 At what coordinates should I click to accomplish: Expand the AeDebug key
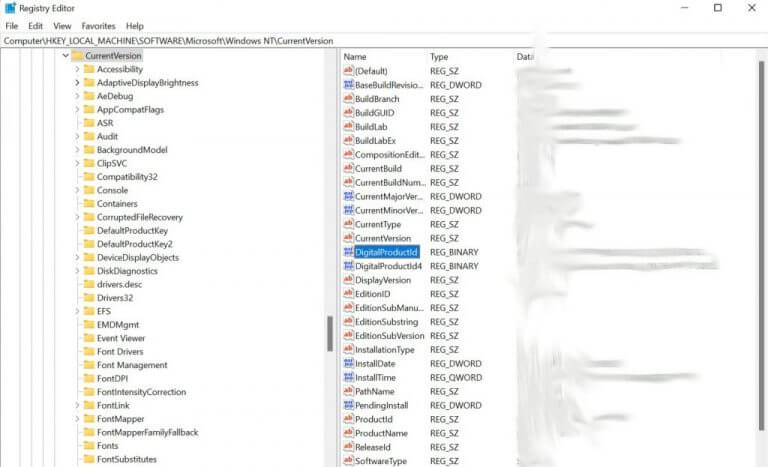tap(77, 96)
